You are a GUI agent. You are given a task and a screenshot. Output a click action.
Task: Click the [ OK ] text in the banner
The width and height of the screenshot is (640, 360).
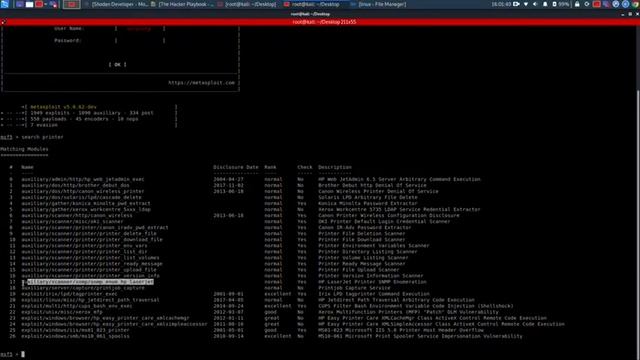(x=118, y=64)
